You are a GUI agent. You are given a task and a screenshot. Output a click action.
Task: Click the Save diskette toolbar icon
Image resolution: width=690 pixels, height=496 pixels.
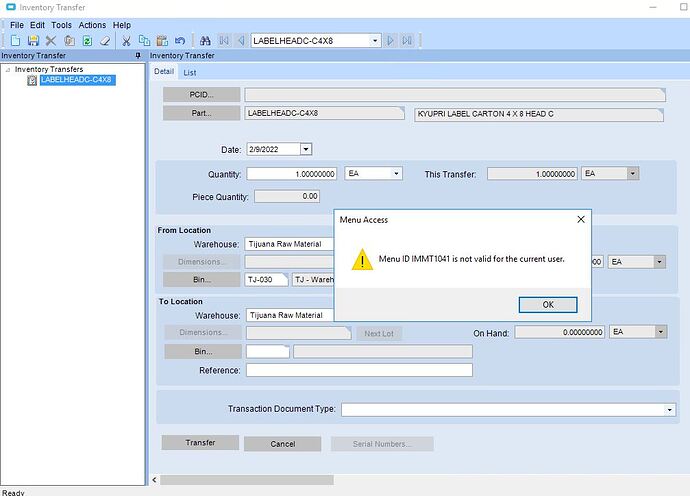click(33, 41)
